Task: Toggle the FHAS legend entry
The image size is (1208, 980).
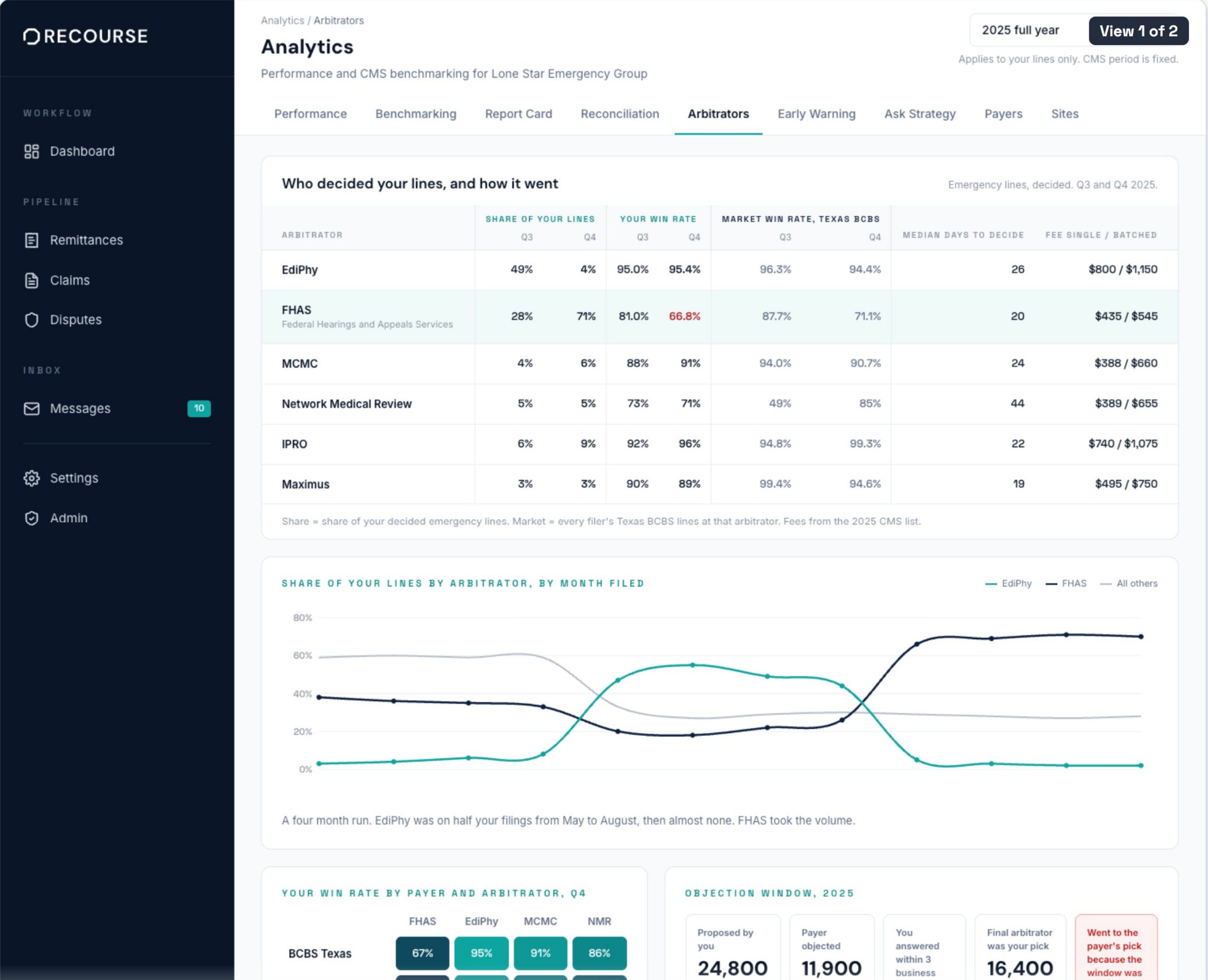Action: [1066, 584]
